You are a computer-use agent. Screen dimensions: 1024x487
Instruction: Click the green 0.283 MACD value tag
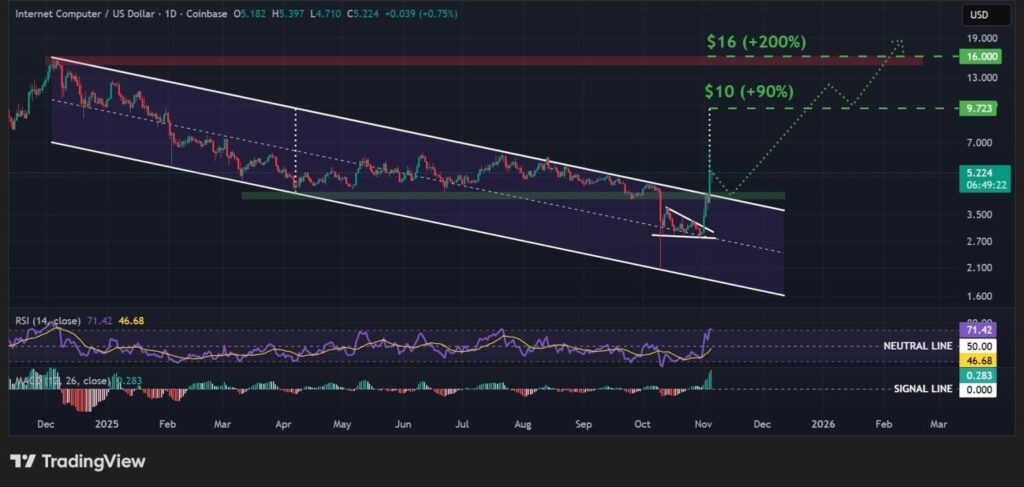pos(976,375)
